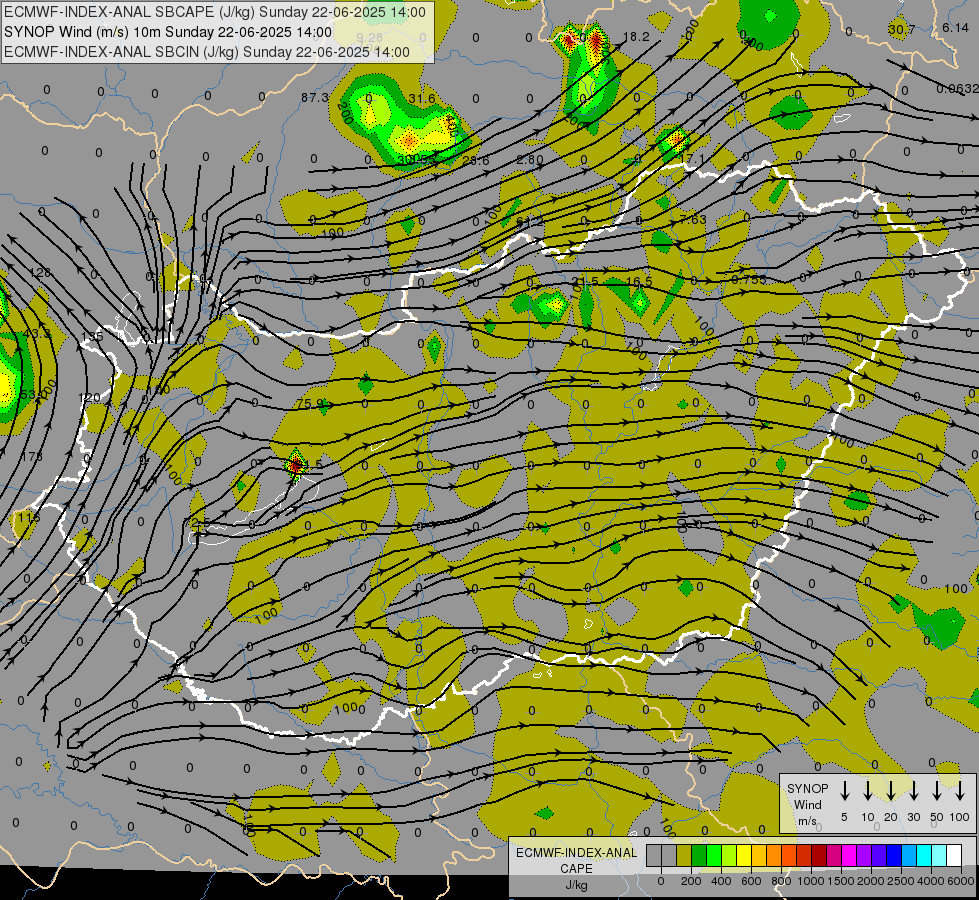979x900 pixels.
Task: Click the 0.0632 value on the map
Action: click(x=957, y=89)
